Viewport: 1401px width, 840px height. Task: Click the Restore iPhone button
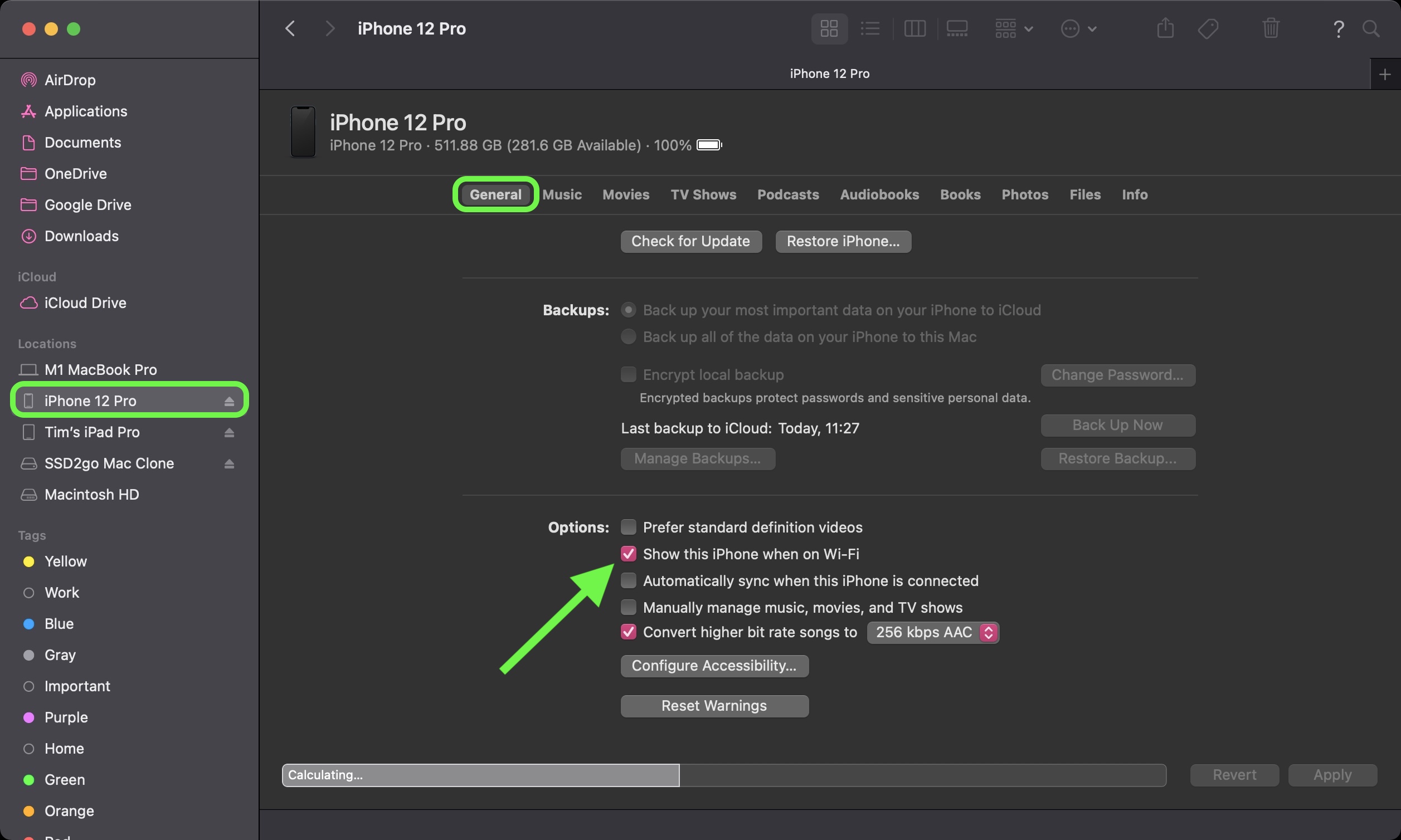click(x=843, y=241)
